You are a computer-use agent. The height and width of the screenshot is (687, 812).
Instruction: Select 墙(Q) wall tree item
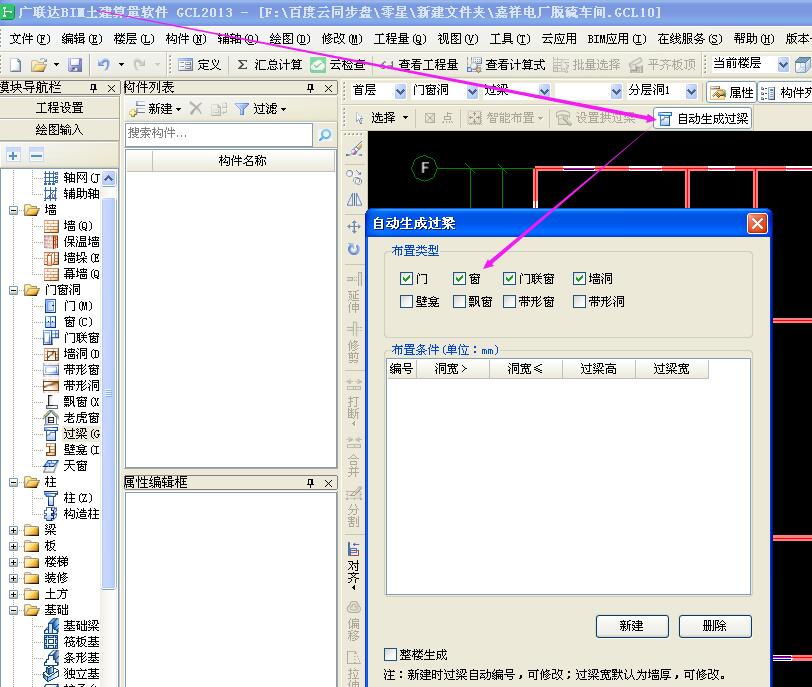(69, 226)
